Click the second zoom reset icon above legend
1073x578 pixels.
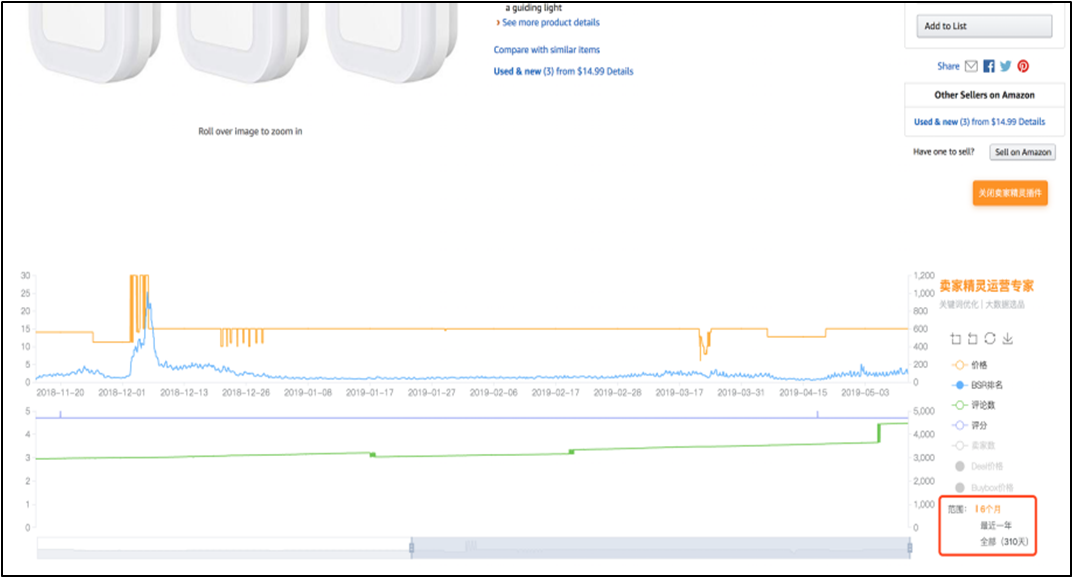(972, 339)
